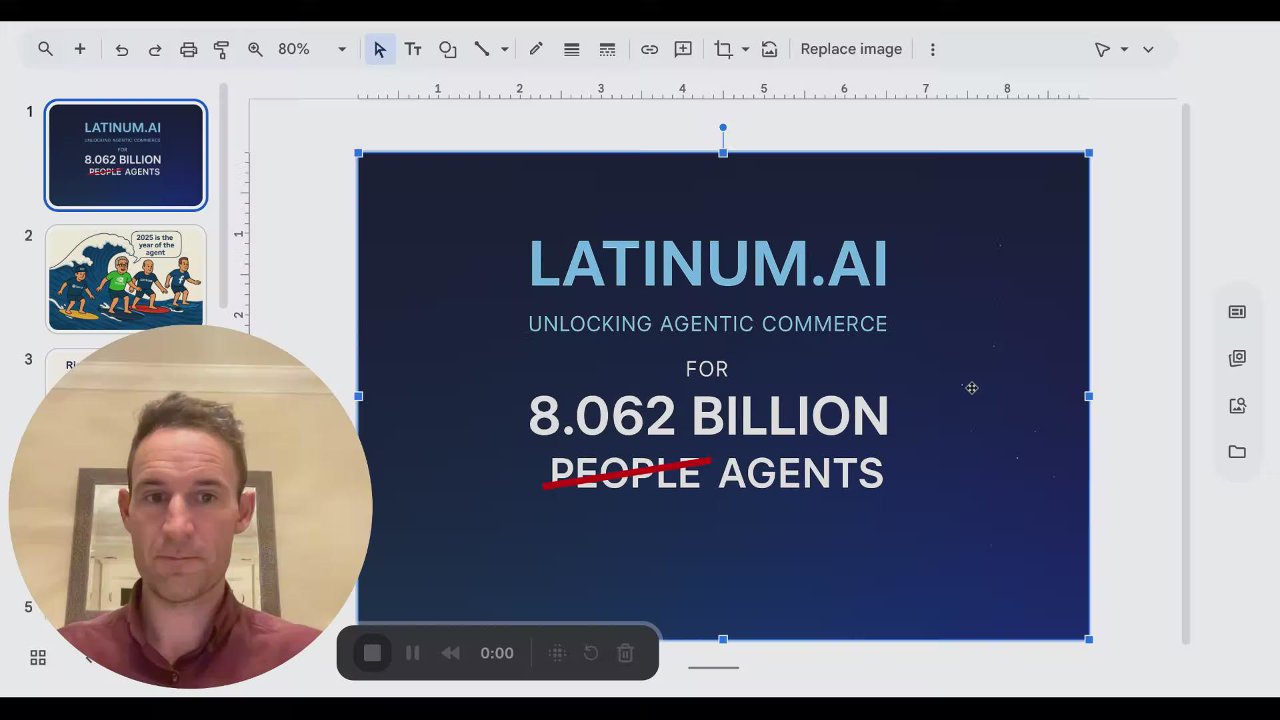The height and width of the screenshot is (720, 1280).
Task: Expand the pointer mode dropdown arrow
Action: coord(1124,49)
